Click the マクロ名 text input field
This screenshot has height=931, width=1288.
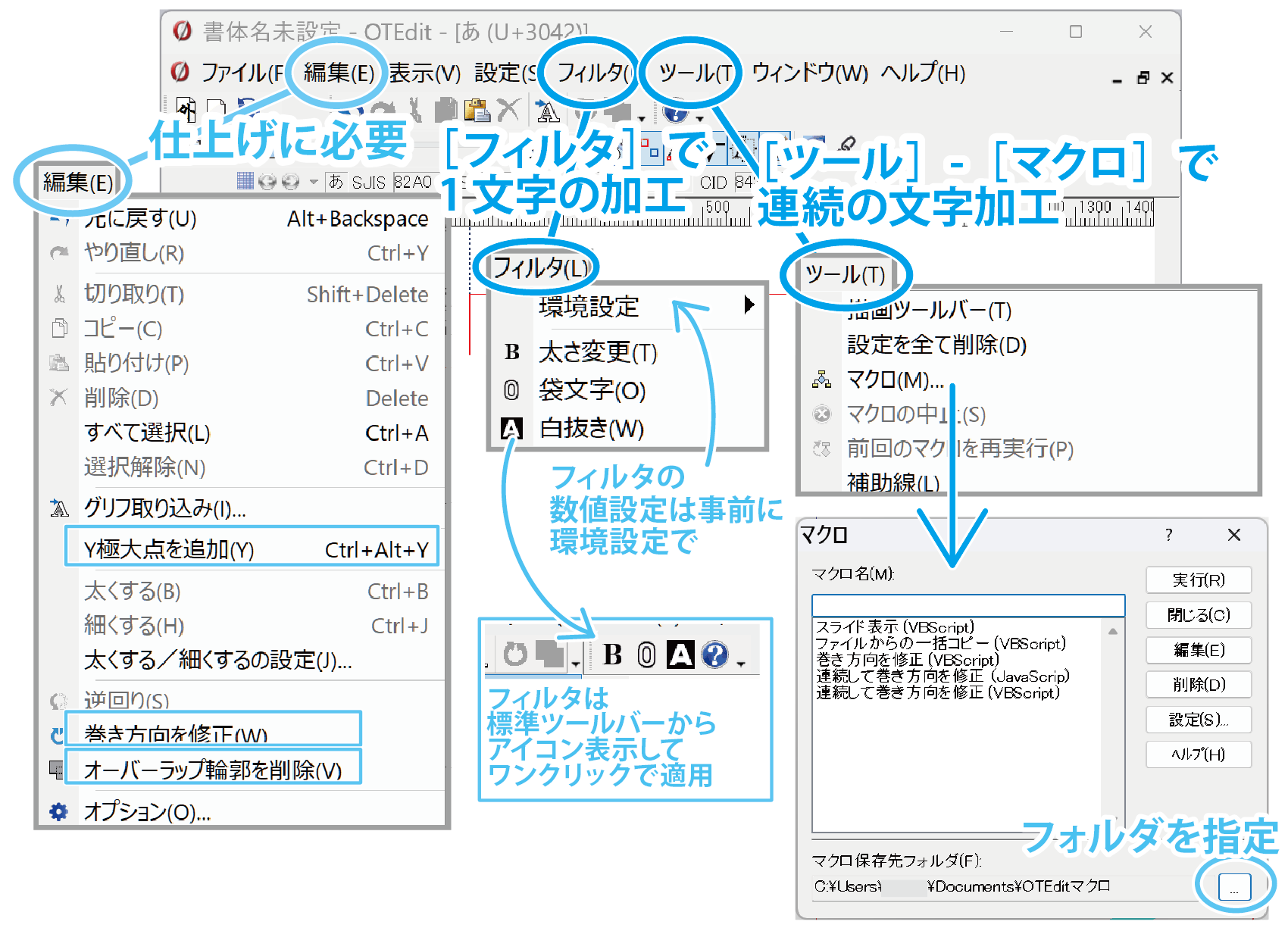pyautogui.click(x=968, y=605)
